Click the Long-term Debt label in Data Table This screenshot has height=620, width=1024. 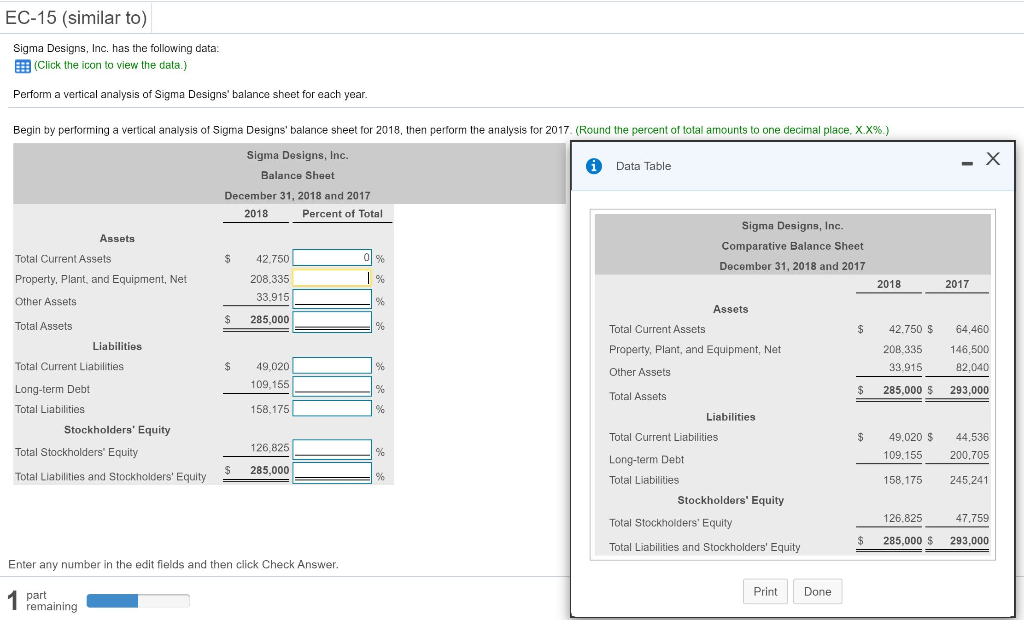click(646, 460)
